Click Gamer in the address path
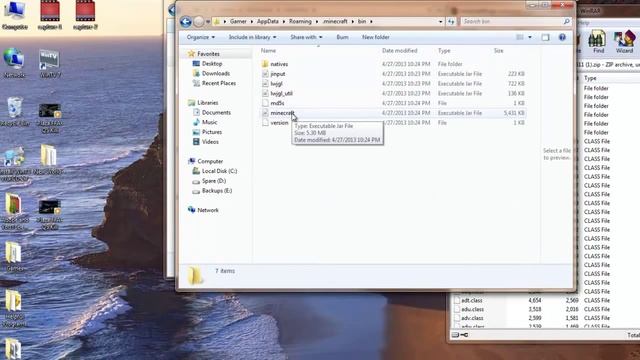Viewport: 640px width, 360px height. [238, 21]
